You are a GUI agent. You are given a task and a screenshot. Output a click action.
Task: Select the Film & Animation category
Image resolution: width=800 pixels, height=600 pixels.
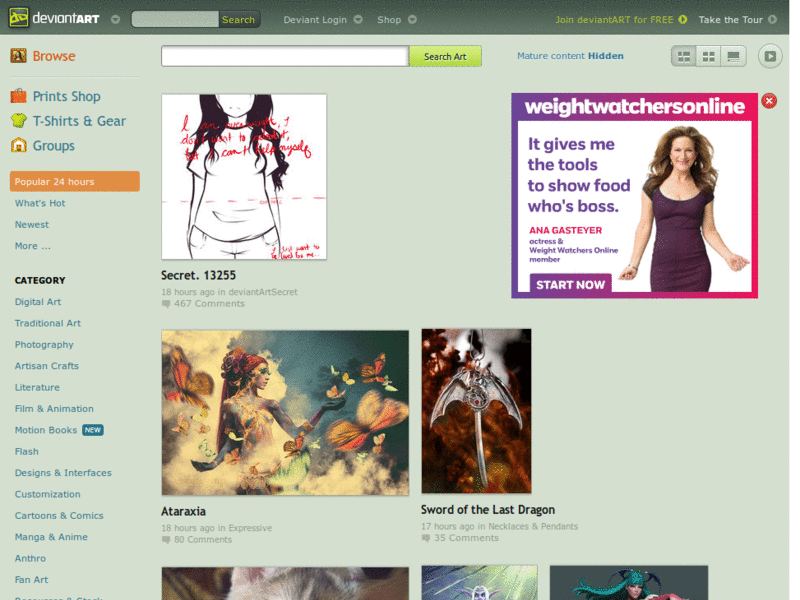tap(54, 409)
